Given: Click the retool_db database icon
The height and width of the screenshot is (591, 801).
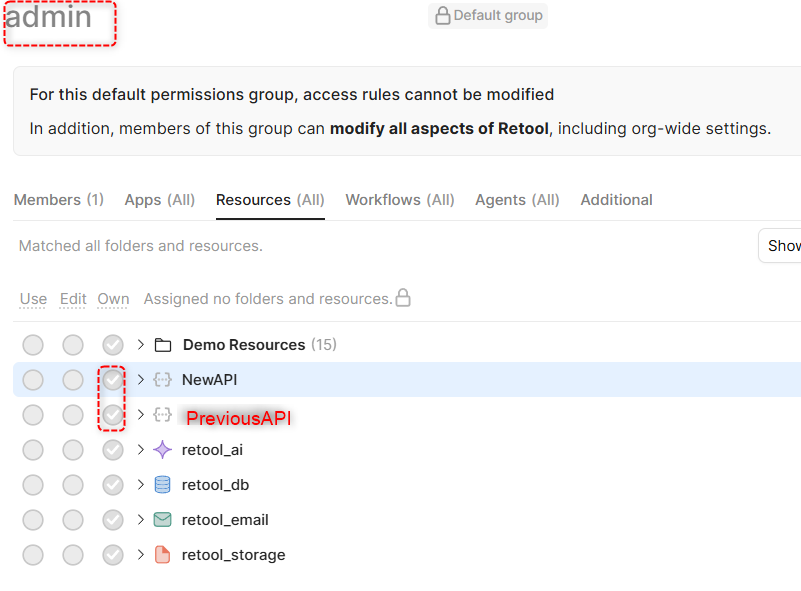Looking at the screenshot, I should coord(163,485).
